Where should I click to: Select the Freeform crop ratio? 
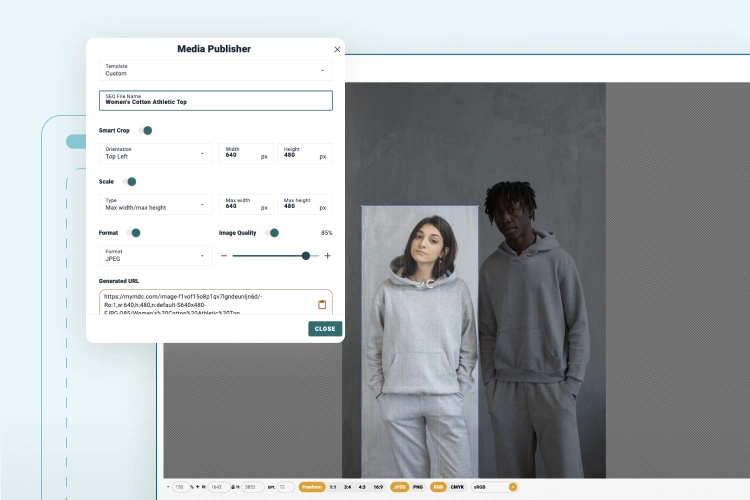[x=311, y=487]
